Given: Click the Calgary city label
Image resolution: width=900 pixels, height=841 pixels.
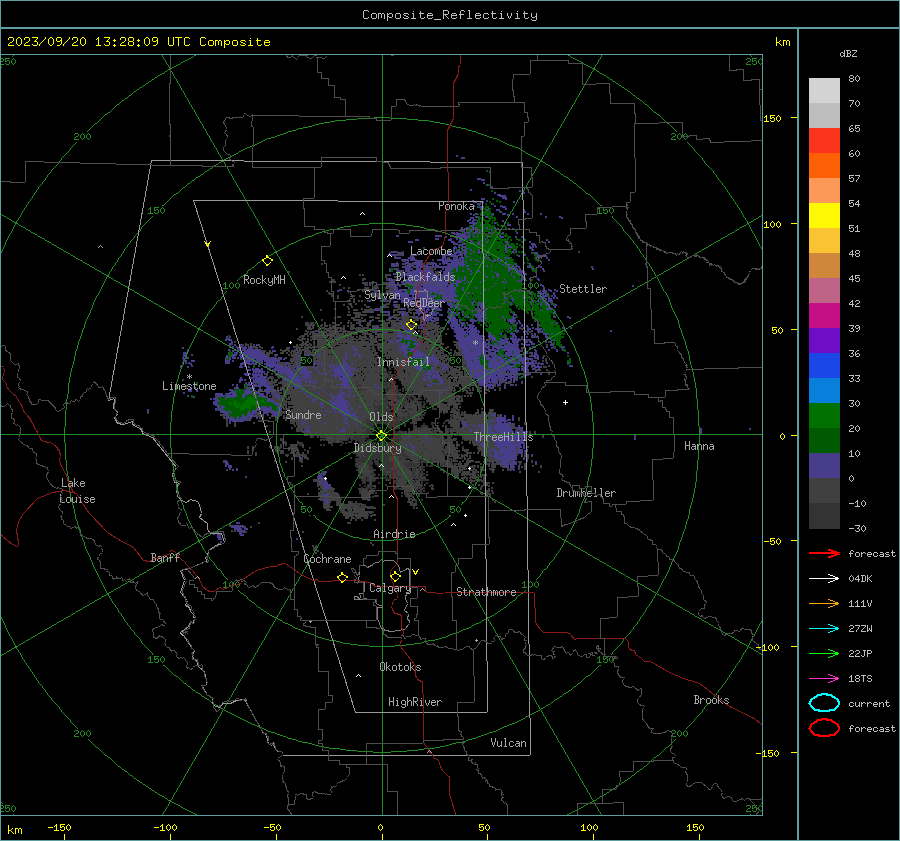Looking at the screenshot, I should [x=390, y=588].
